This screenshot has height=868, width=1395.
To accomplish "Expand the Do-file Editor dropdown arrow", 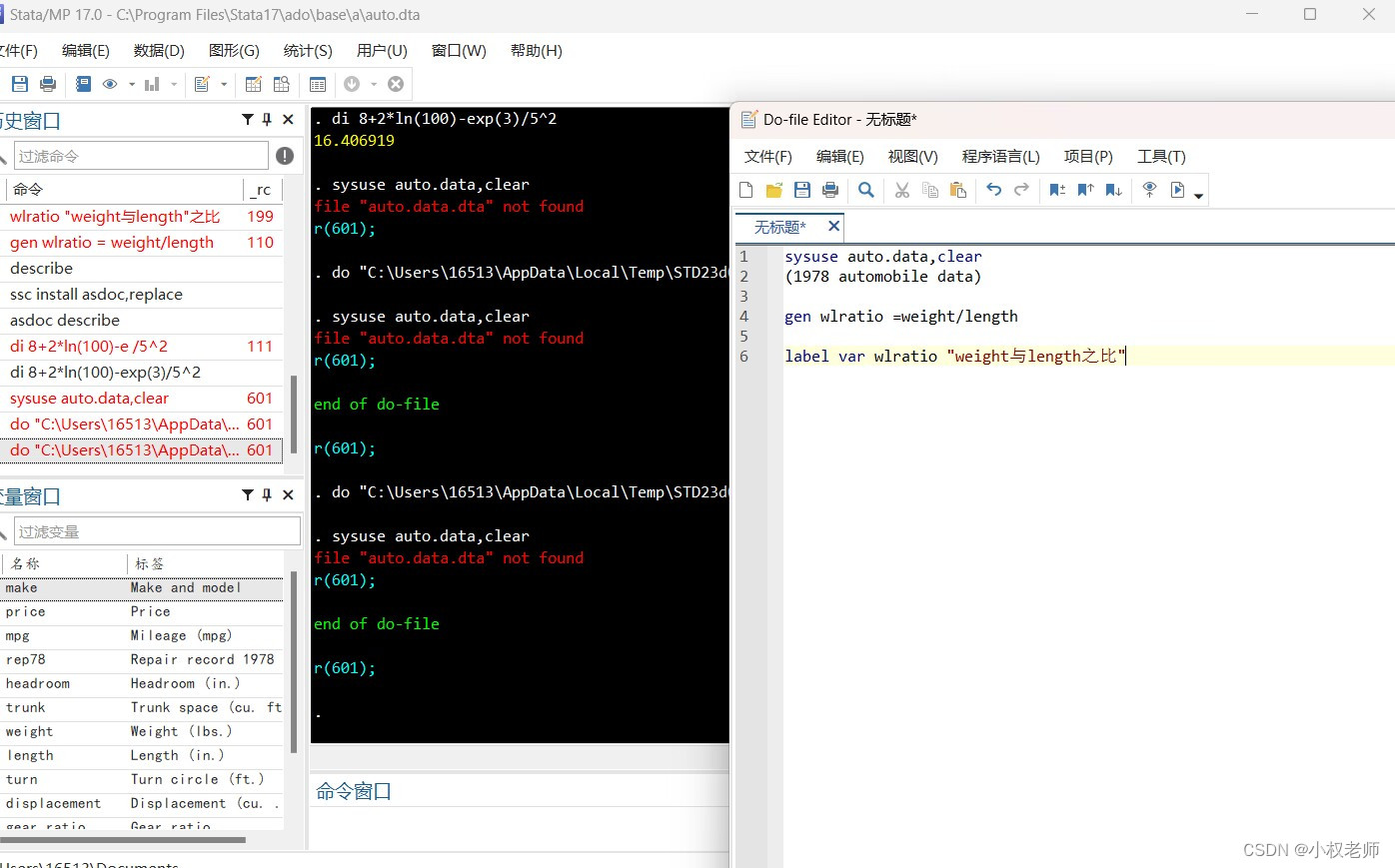I will click(x=224, y=84).
